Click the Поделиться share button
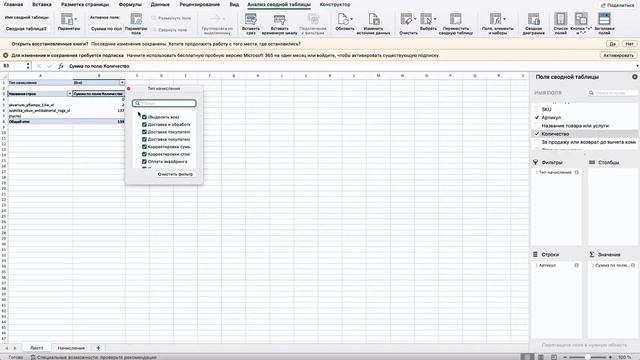Screen dimensions: 640x360 [617, 5]
